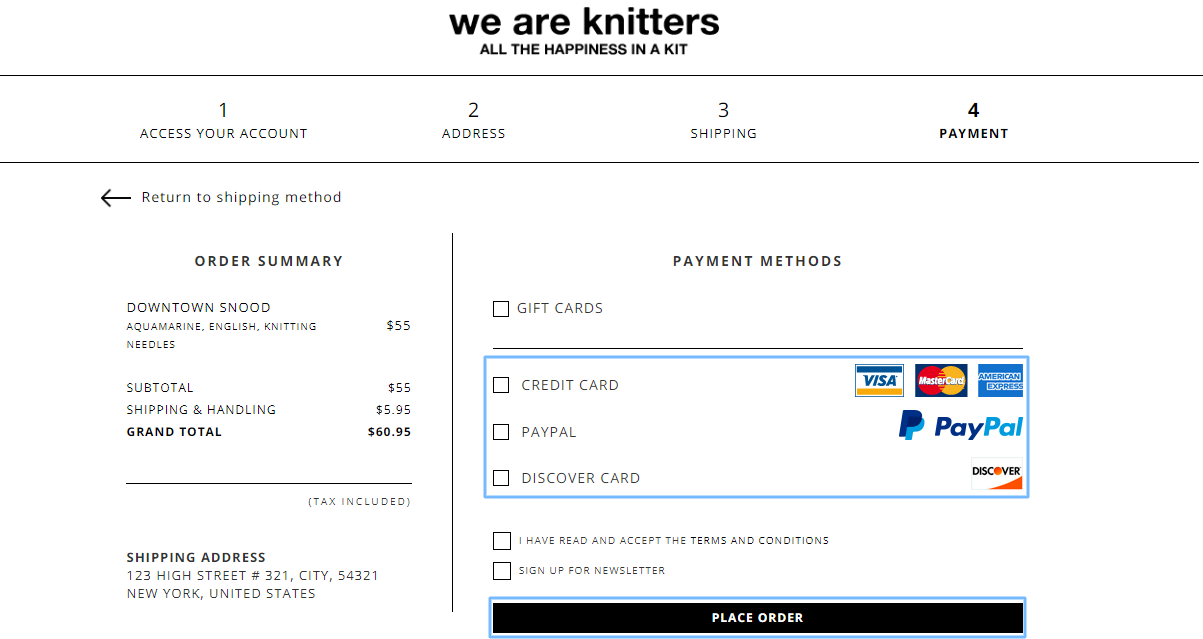The width and height of the screenshot is (1203, 639).
Task: Go to step 2 Address
Action: (x=474, y=120)
